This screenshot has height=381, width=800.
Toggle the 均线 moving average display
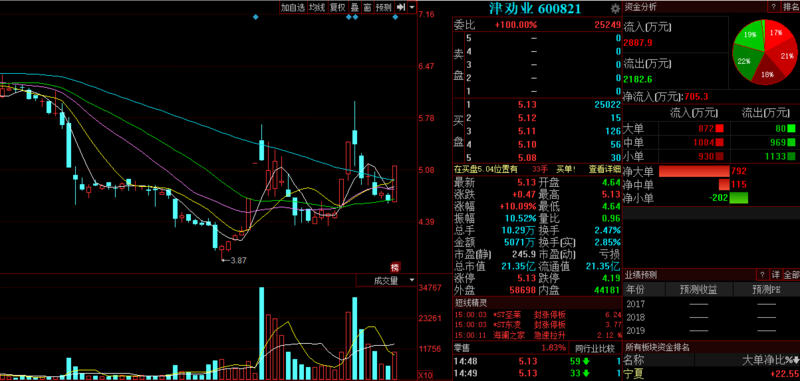tap(317, 7)
